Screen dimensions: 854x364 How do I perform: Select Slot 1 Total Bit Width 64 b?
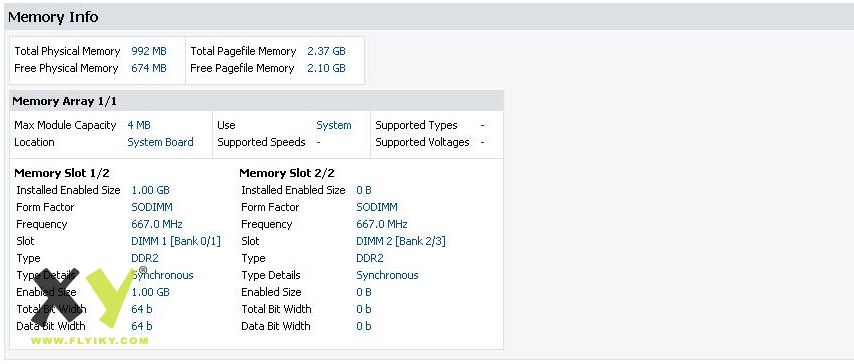tap(142, 309)
